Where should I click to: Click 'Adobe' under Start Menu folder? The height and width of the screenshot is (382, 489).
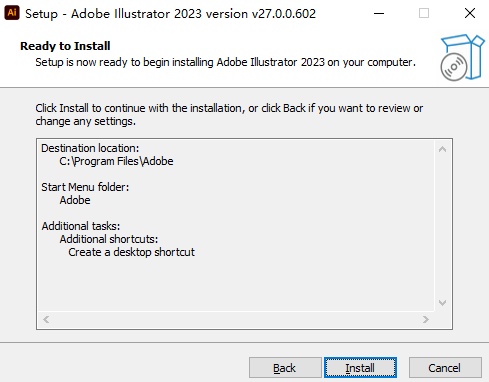tap(75, 200)
